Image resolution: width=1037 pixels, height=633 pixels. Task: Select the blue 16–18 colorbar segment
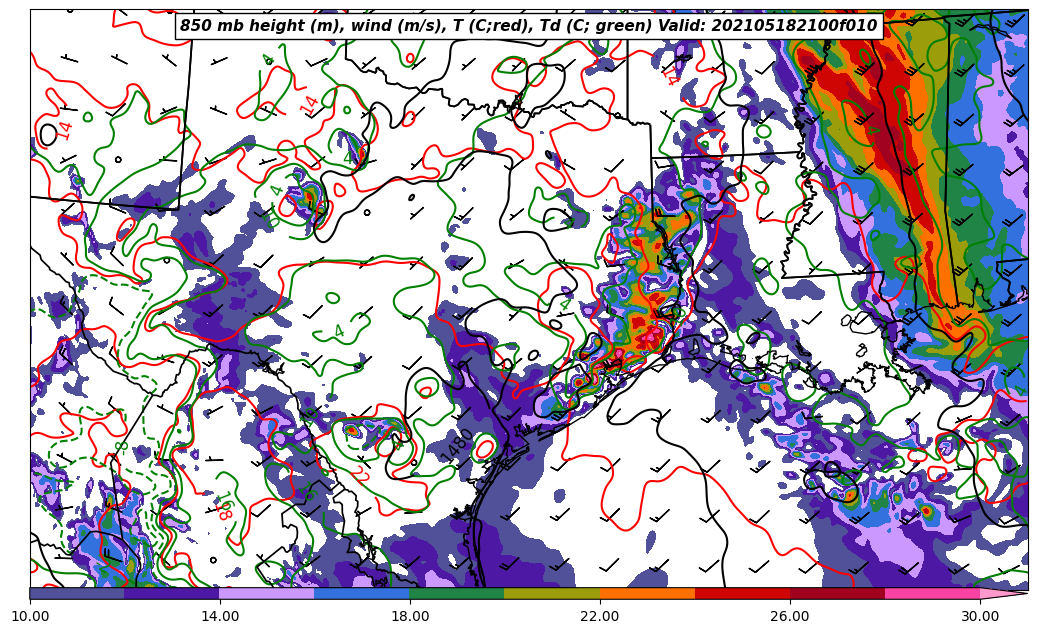click(x=362, y=593)
